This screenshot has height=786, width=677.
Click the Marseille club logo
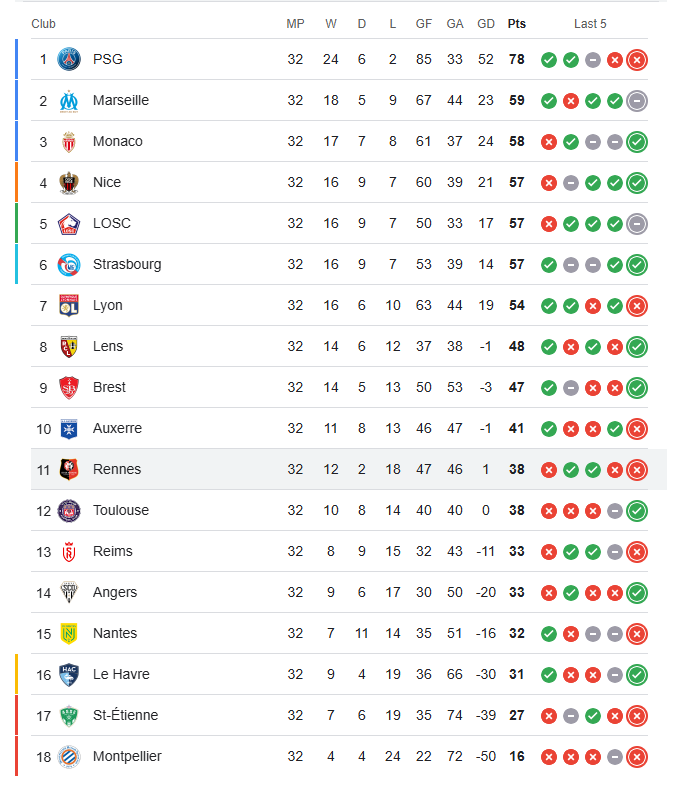(69, 100)
